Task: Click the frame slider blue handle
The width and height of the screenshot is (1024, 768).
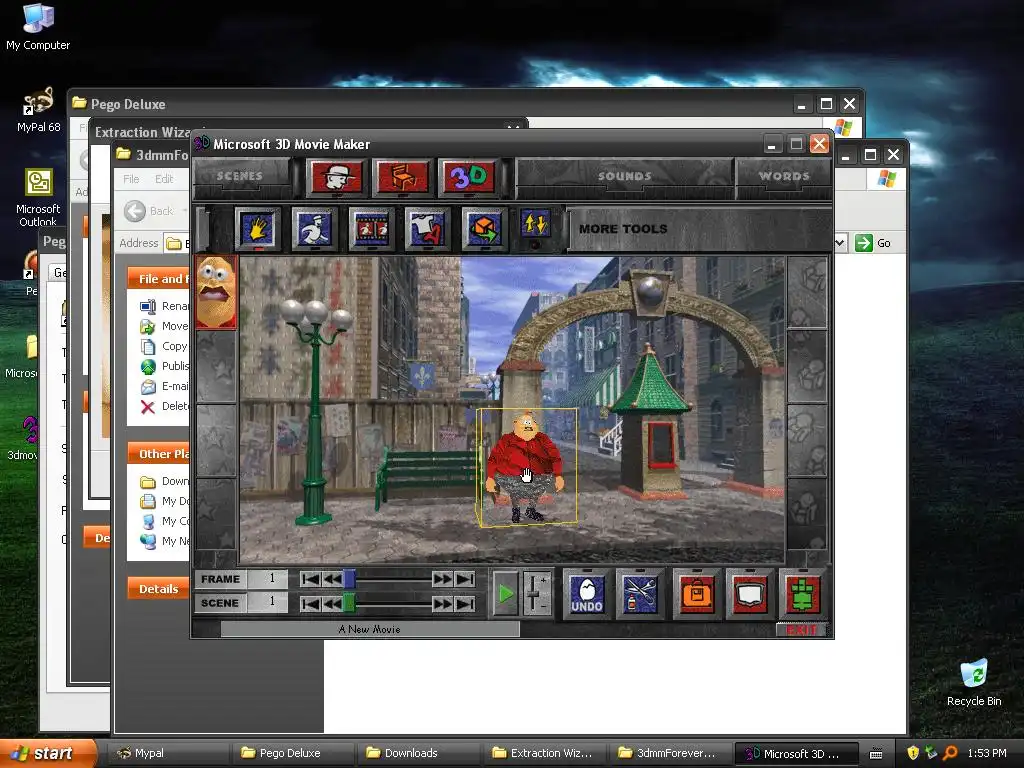Action: [x=350, y=579]
